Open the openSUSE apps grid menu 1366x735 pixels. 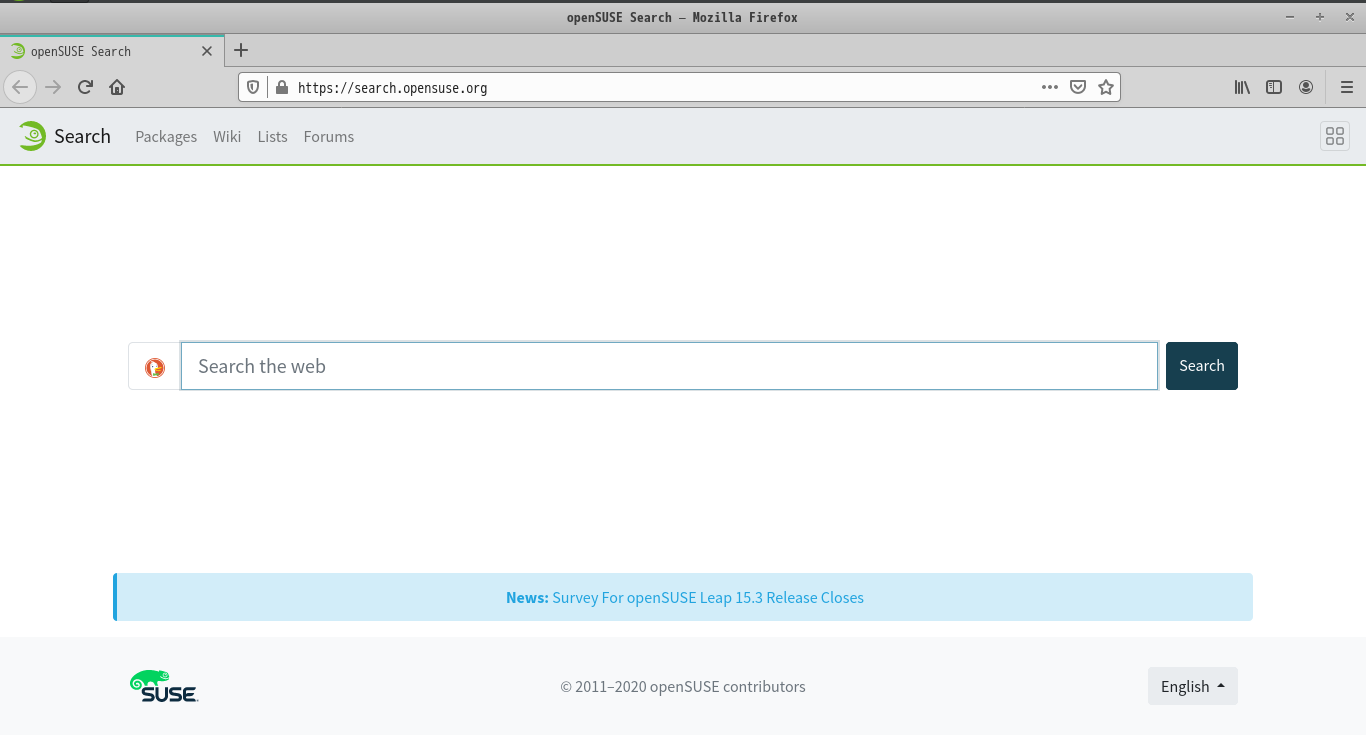click(x=1335, y=136)
